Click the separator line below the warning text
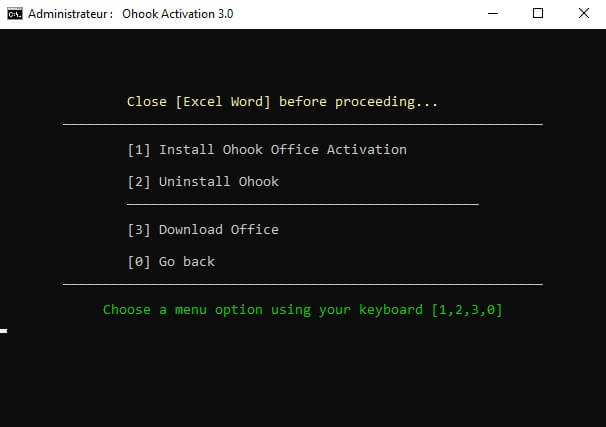The height and width of the screenshot is (427, 606). 303,124
